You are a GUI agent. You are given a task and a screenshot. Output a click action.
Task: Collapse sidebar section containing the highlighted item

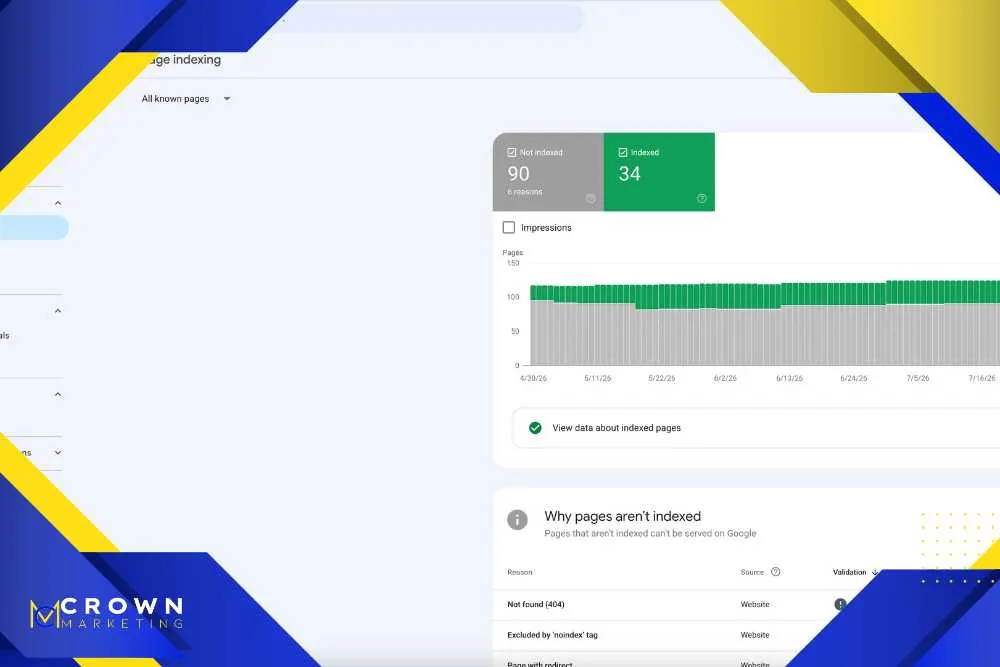pyautogui.click(x=58, y=203)
